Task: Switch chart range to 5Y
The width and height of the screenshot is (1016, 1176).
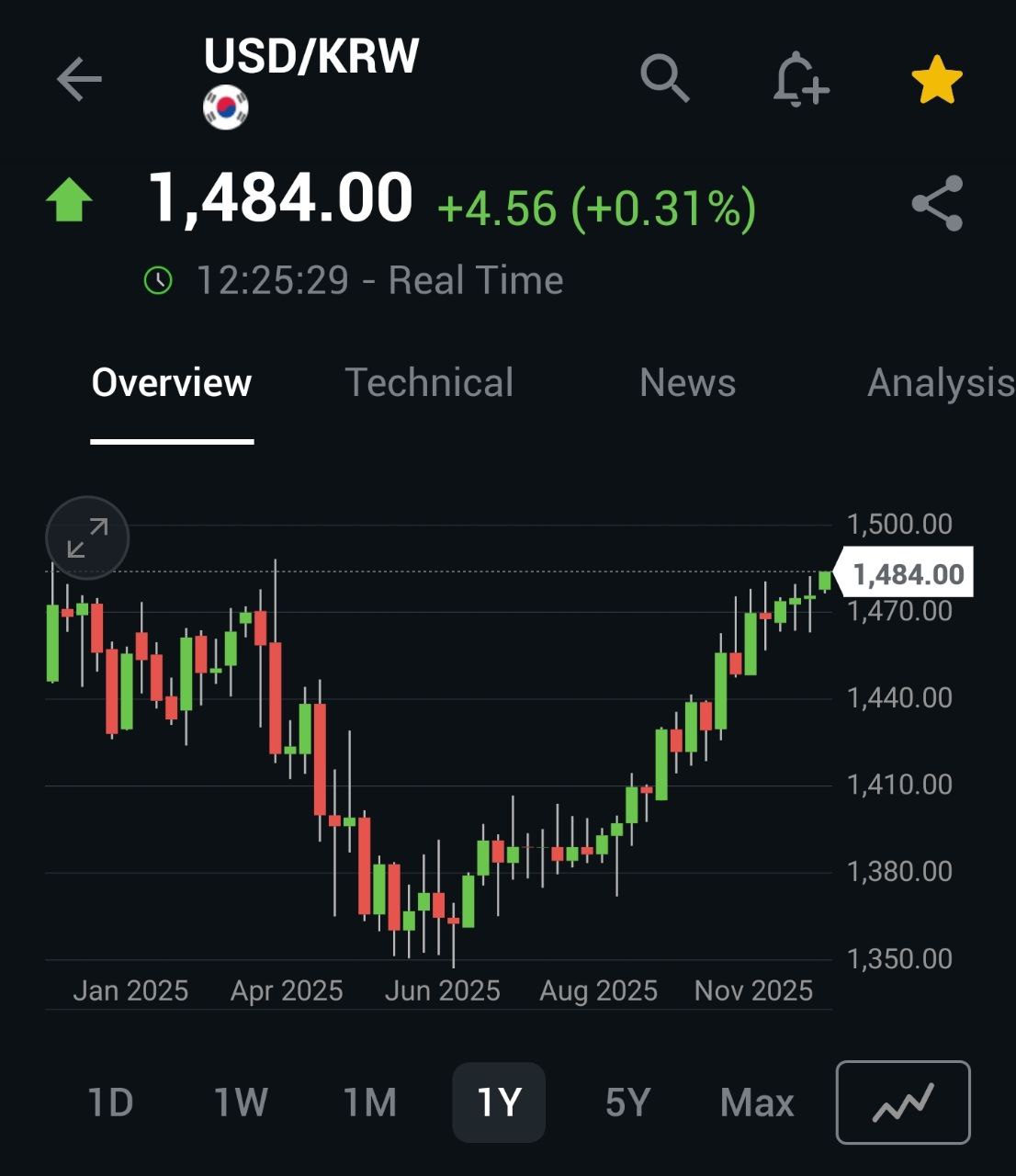Action: [627, 1102]
